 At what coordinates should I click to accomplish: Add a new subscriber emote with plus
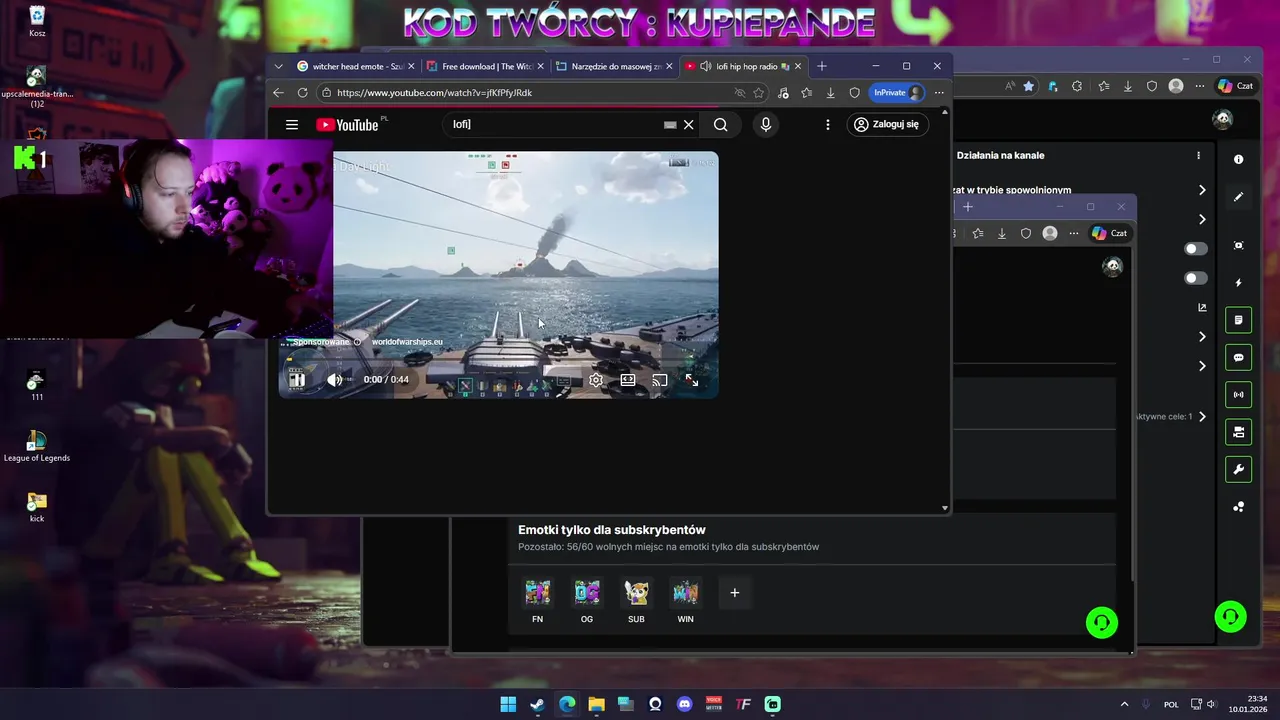click(734, 593)
